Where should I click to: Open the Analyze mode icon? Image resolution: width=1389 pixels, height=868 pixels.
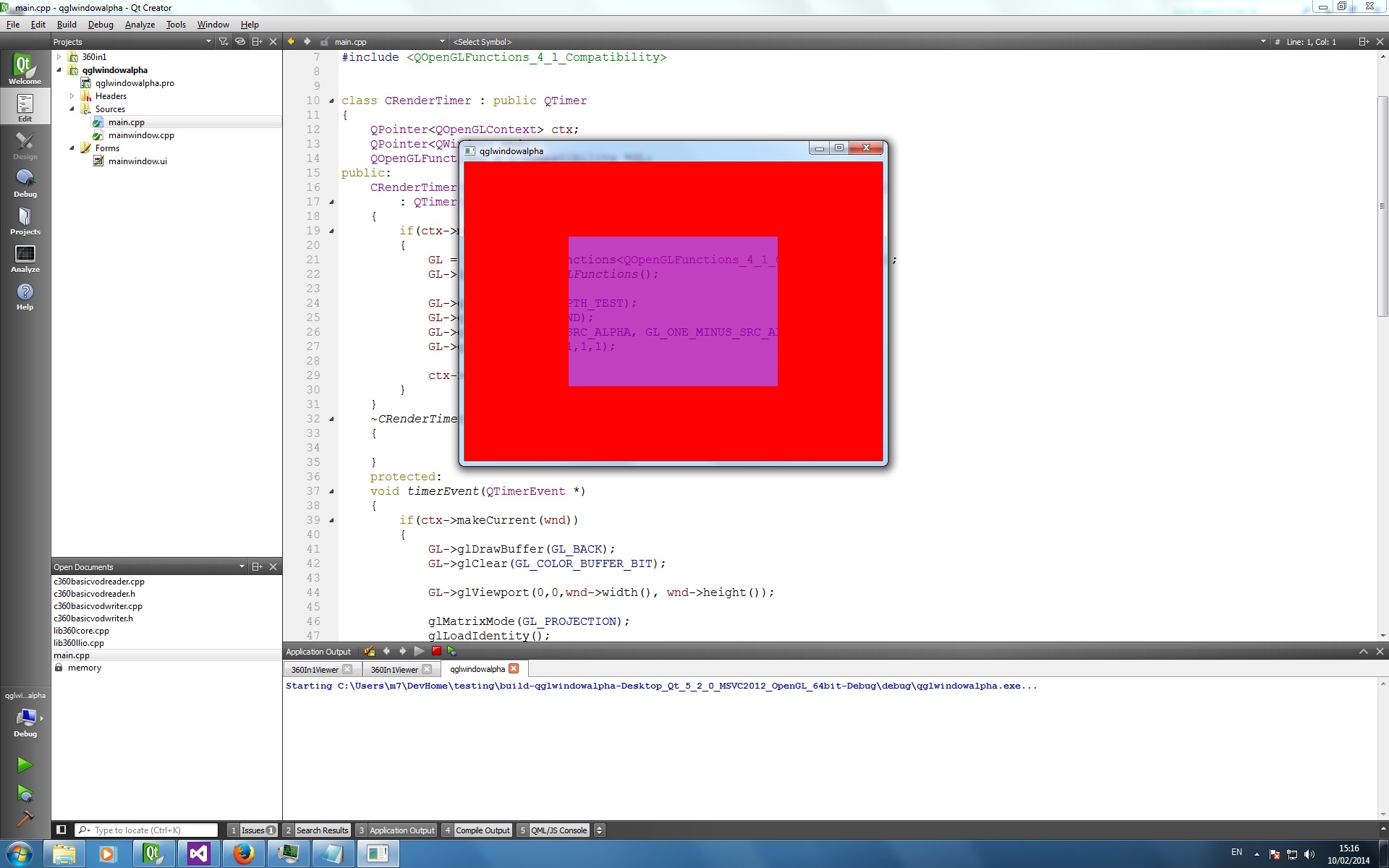click(25, 258)
